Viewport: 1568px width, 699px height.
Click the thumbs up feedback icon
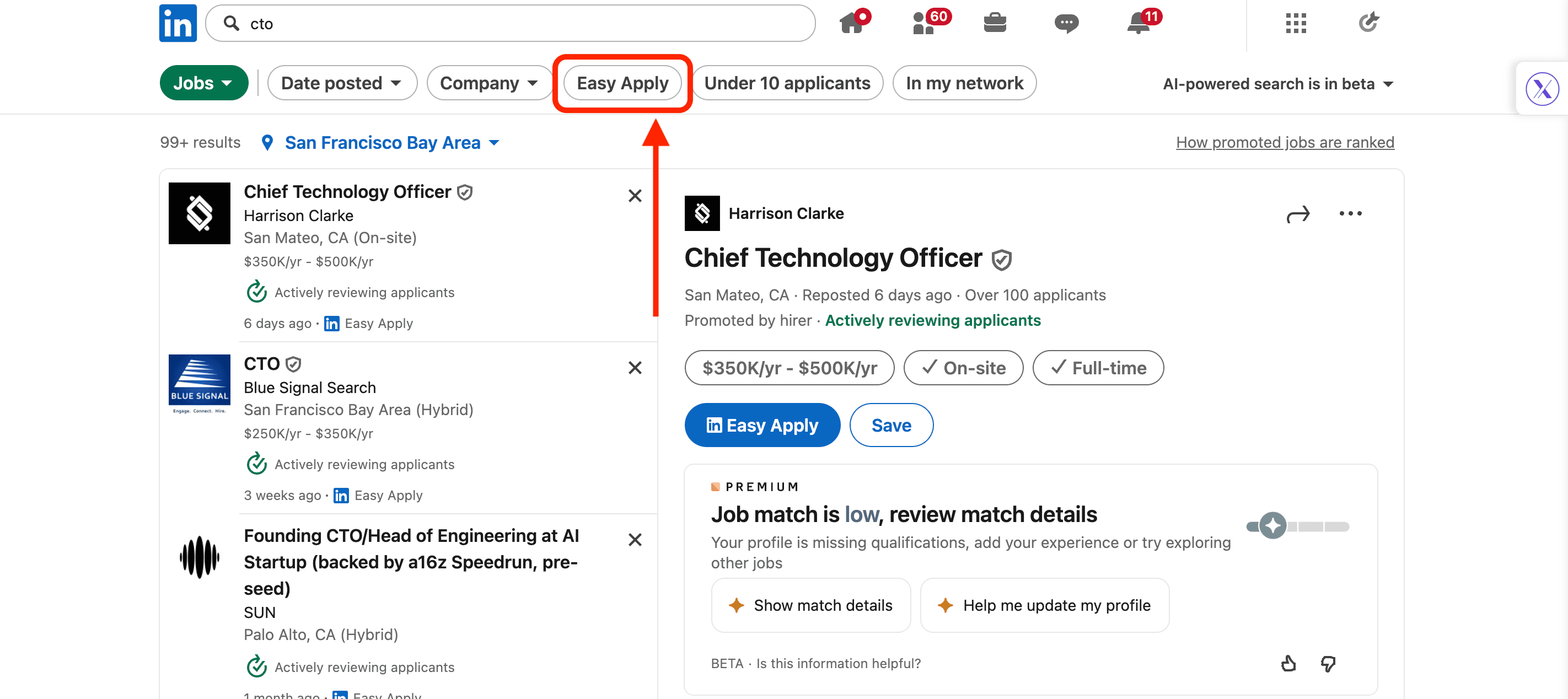[1288, 663]
